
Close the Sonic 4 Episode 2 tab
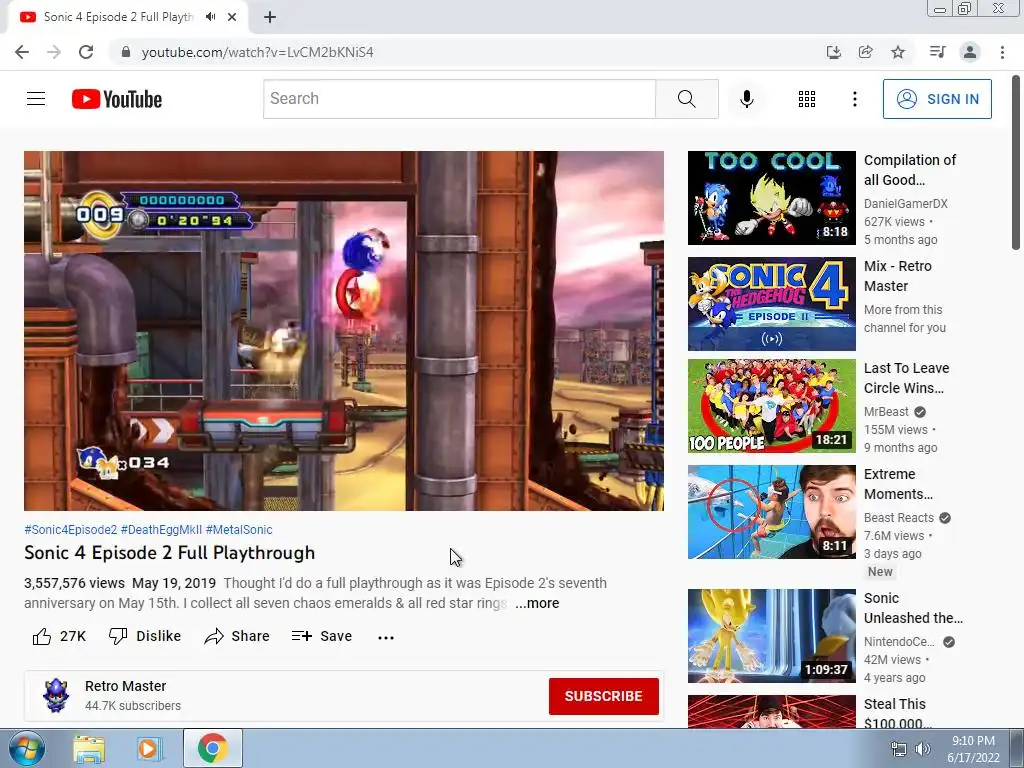(x=232, y=17)
